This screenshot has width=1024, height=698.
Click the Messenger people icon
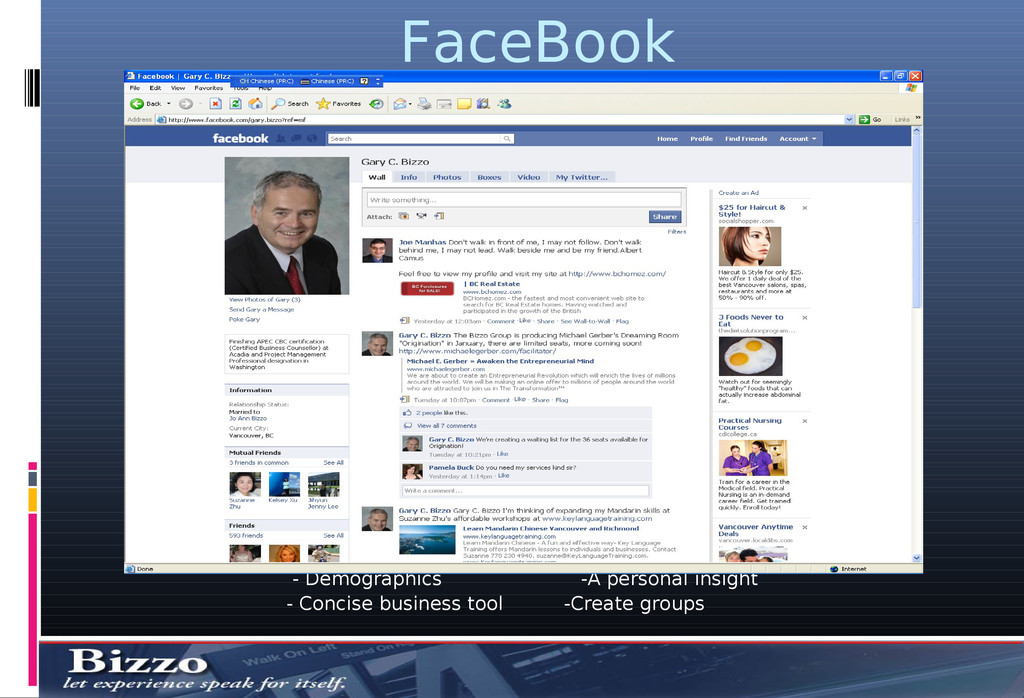[504, 104]
